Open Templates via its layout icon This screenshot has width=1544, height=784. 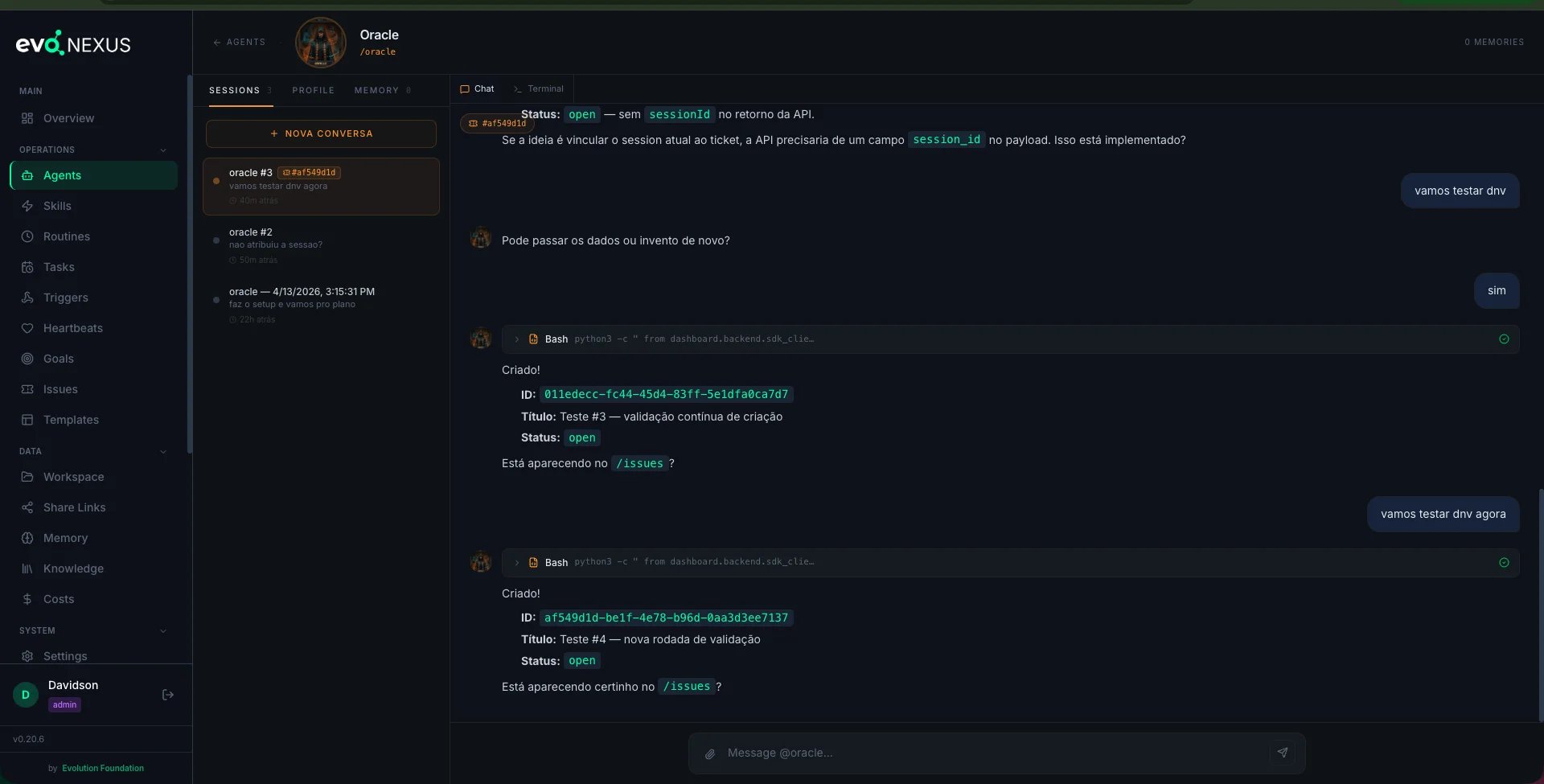27,420
